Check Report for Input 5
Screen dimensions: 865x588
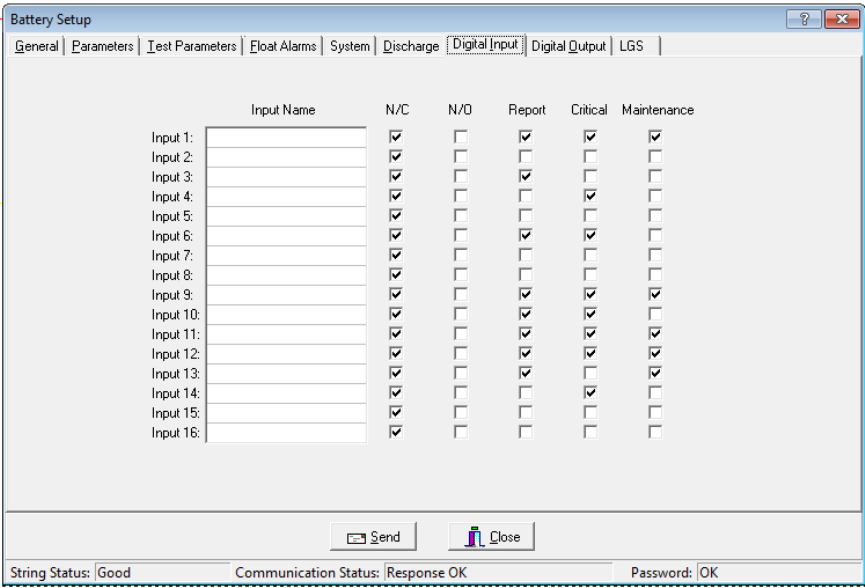pyautogui.click(x=526, y=216)
